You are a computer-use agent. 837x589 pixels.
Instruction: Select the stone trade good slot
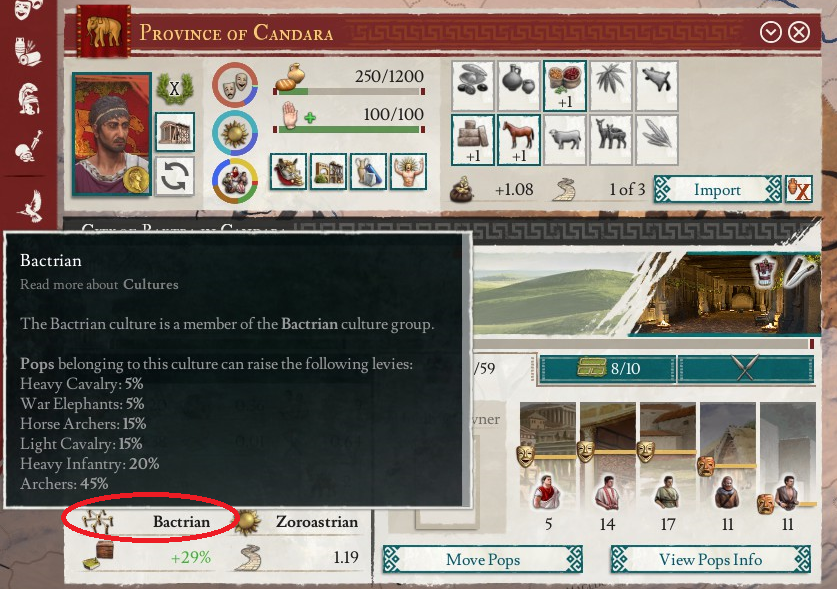coord(472,140)
